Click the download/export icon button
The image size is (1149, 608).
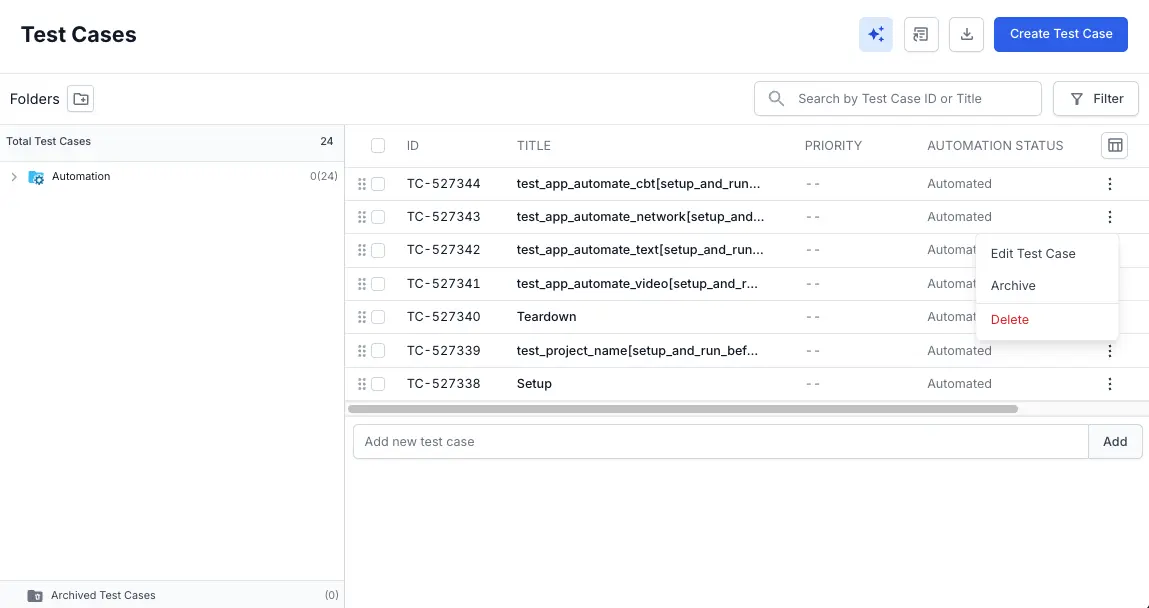(x=966, y=35)
